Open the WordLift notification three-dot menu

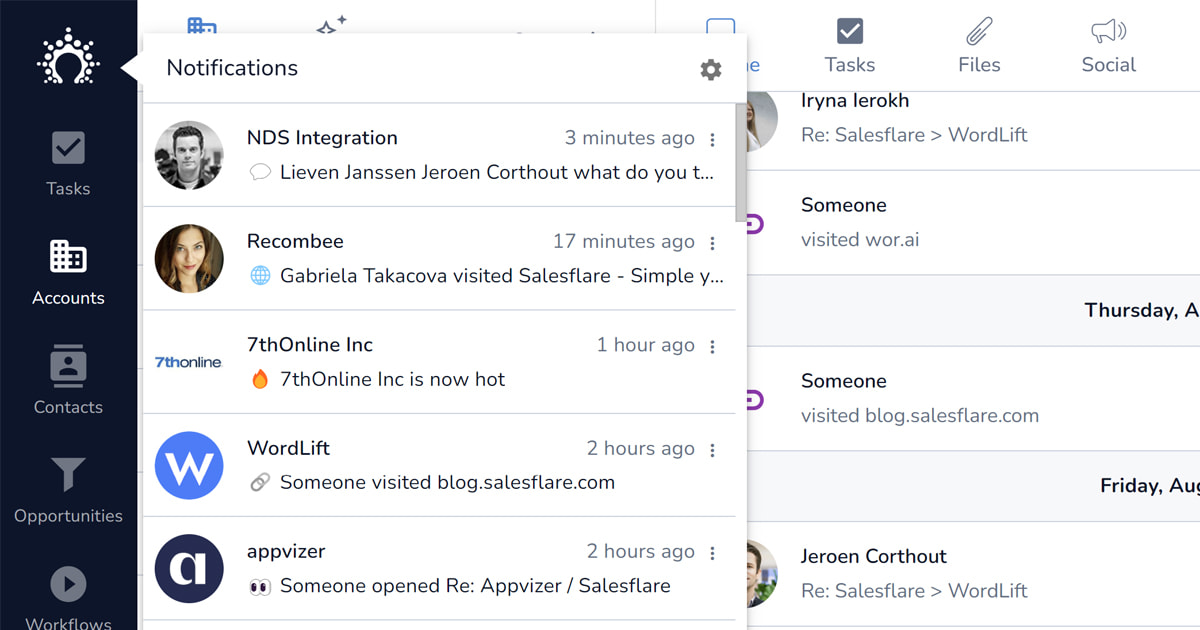(x=713, y=449)
